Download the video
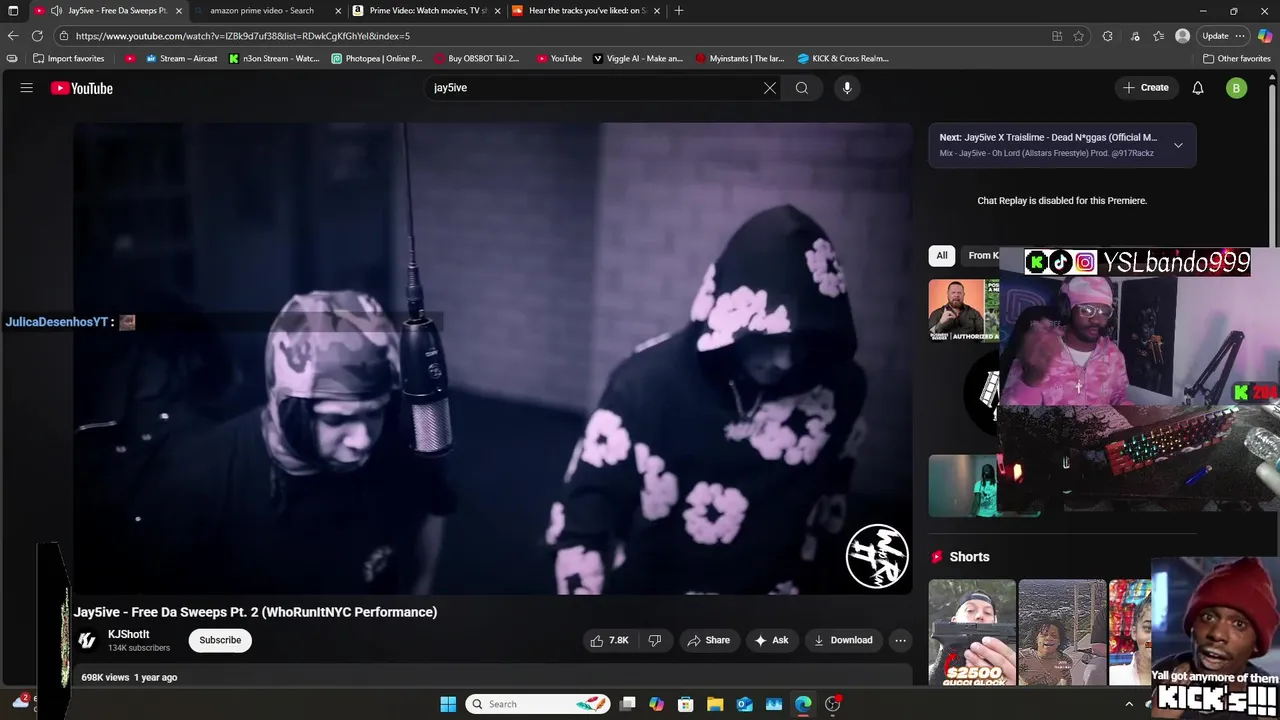Viewport: 1280px width, 720px height. coord(843,640)
